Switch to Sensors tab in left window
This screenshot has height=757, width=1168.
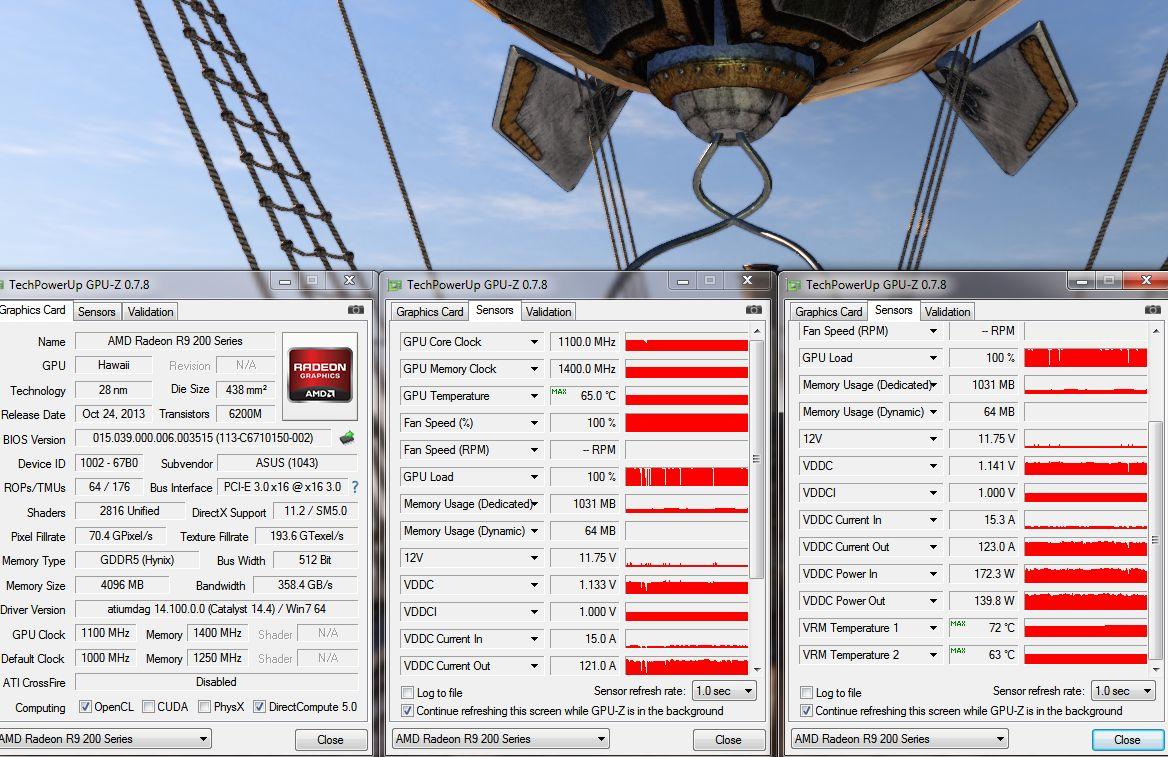click(97, 311)
